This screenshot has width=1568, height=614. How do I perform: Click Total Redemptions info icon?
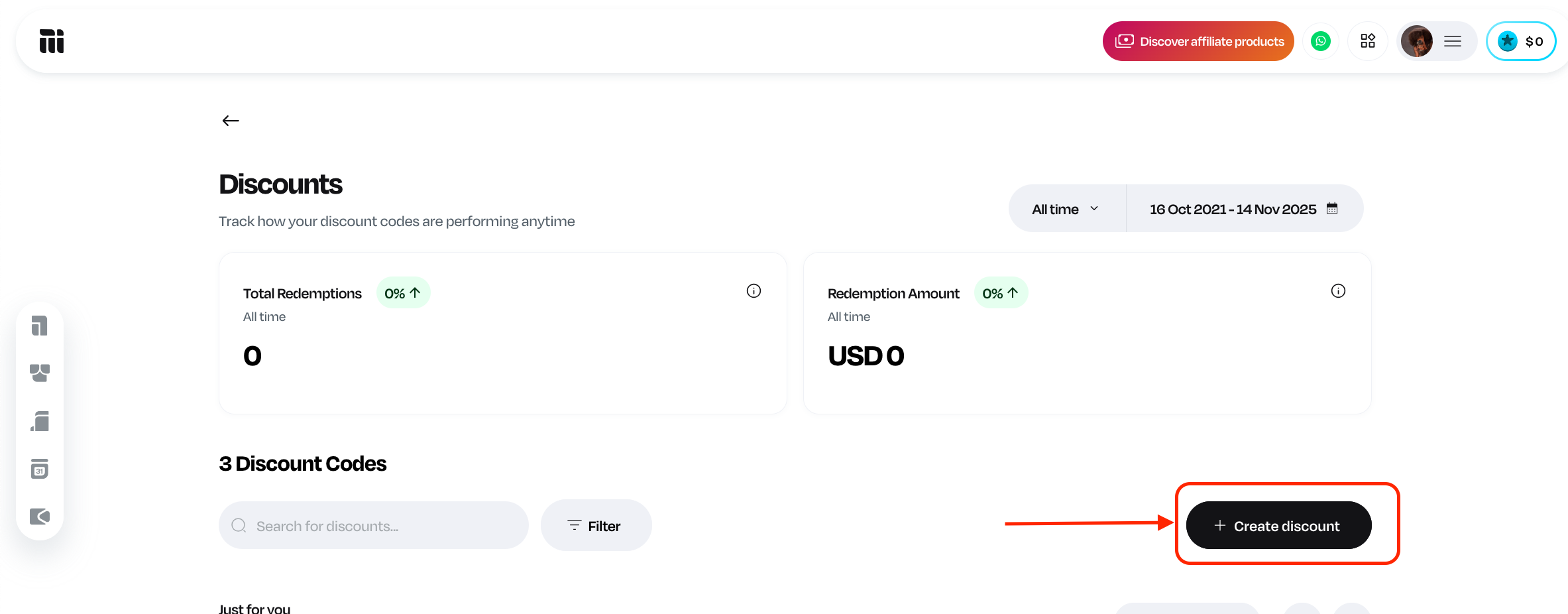[754, 291]
